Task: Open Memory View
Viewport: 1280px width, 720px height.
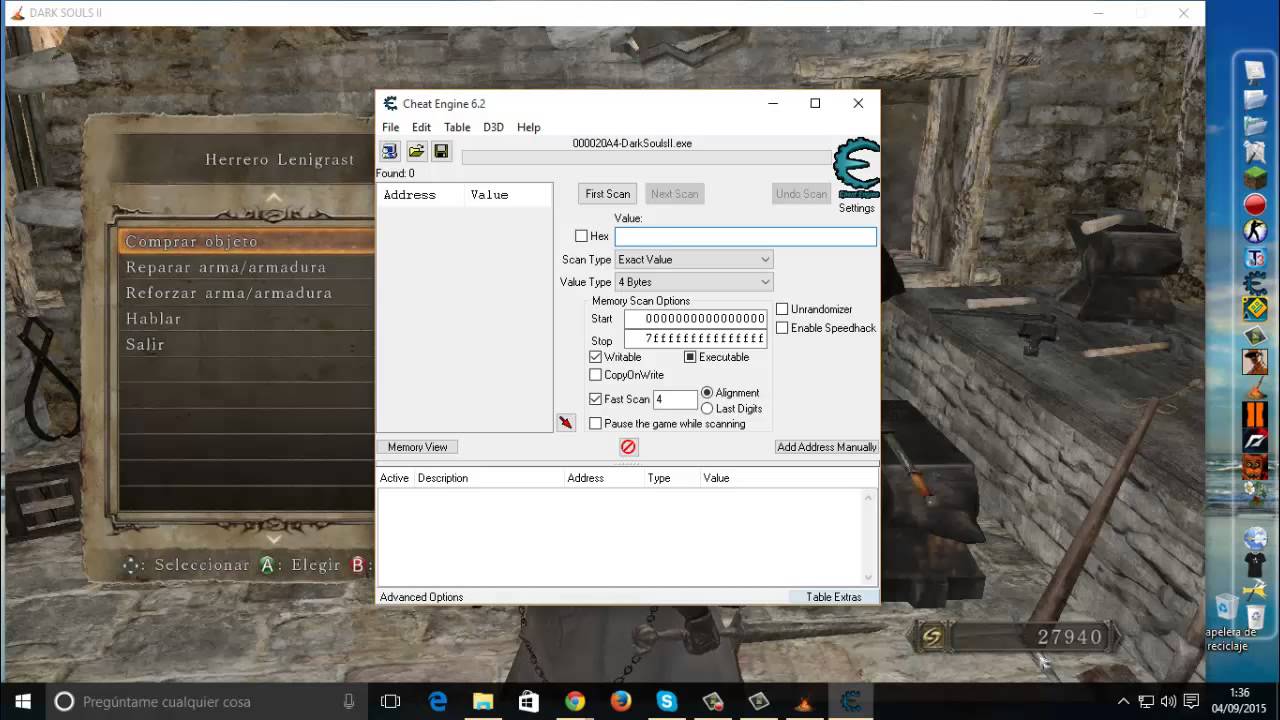Action: [418, 447]
